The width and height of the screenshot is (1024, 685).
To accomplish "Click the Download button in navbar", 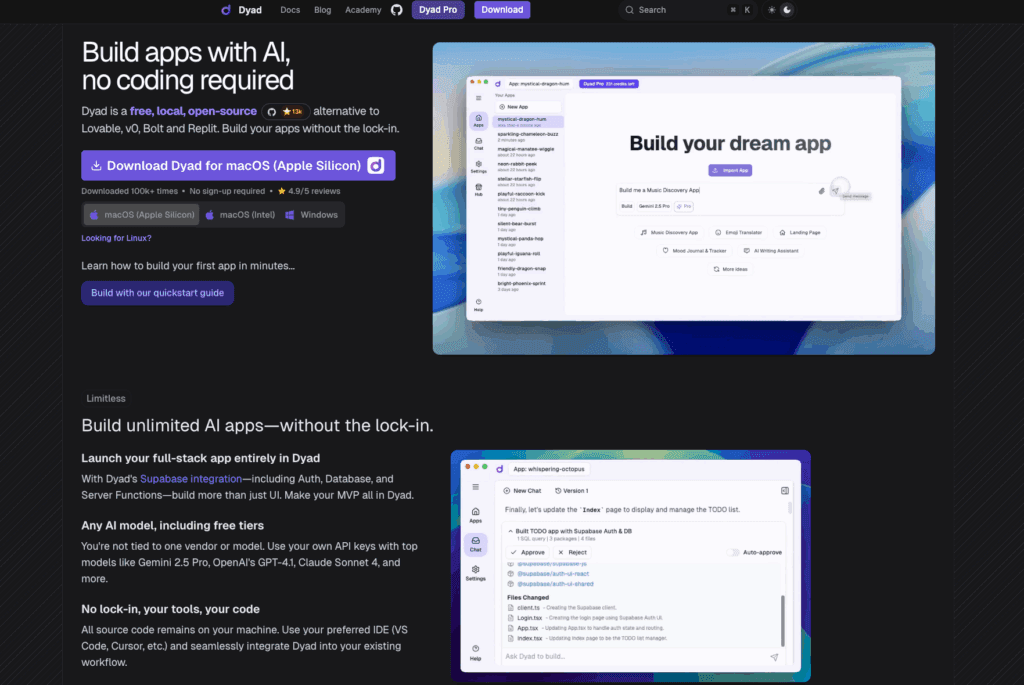I will click(502, 10).
